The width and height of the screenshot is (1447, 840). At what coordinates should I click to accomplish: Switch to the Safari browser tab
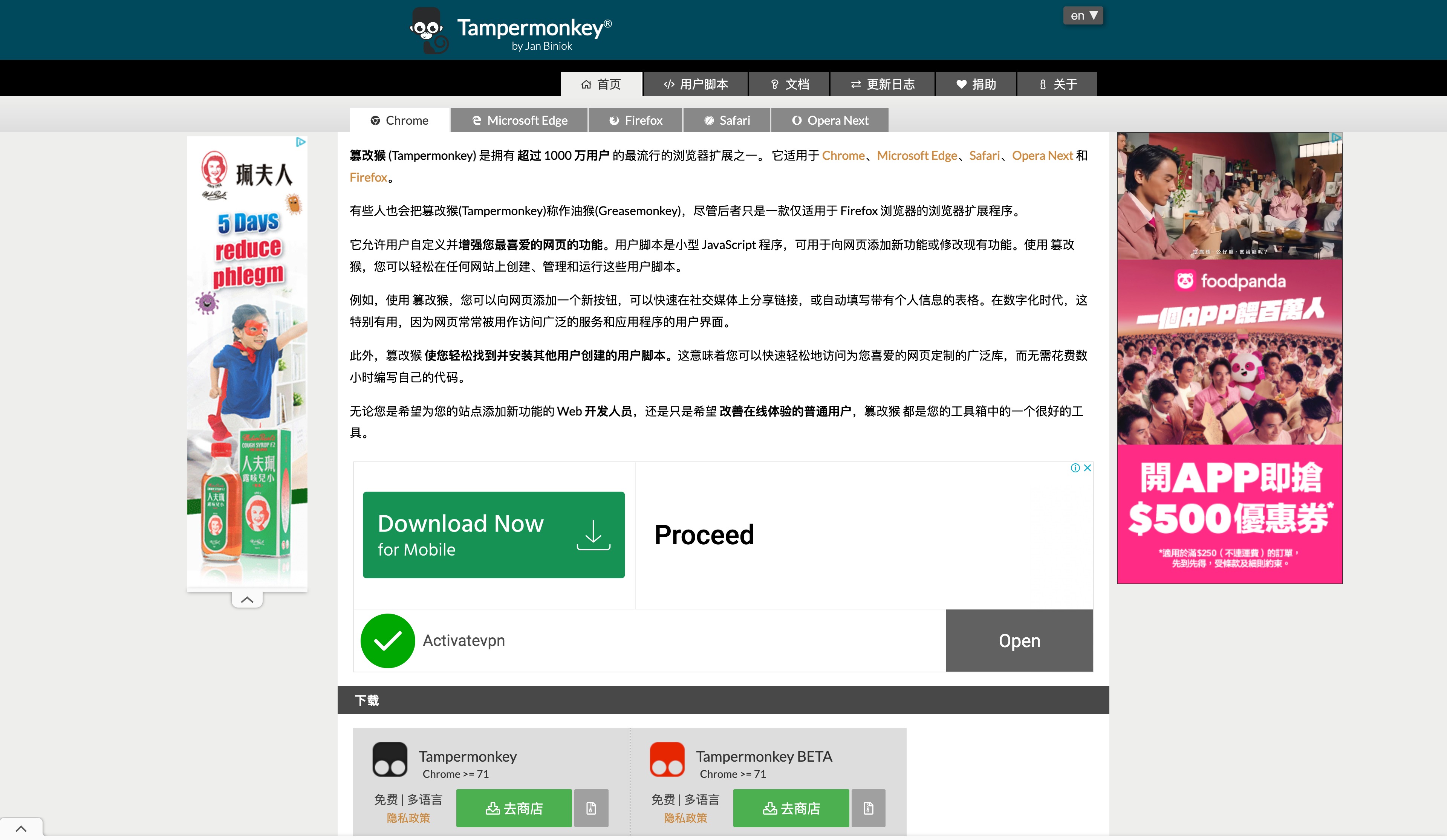[x=727, y=120]
